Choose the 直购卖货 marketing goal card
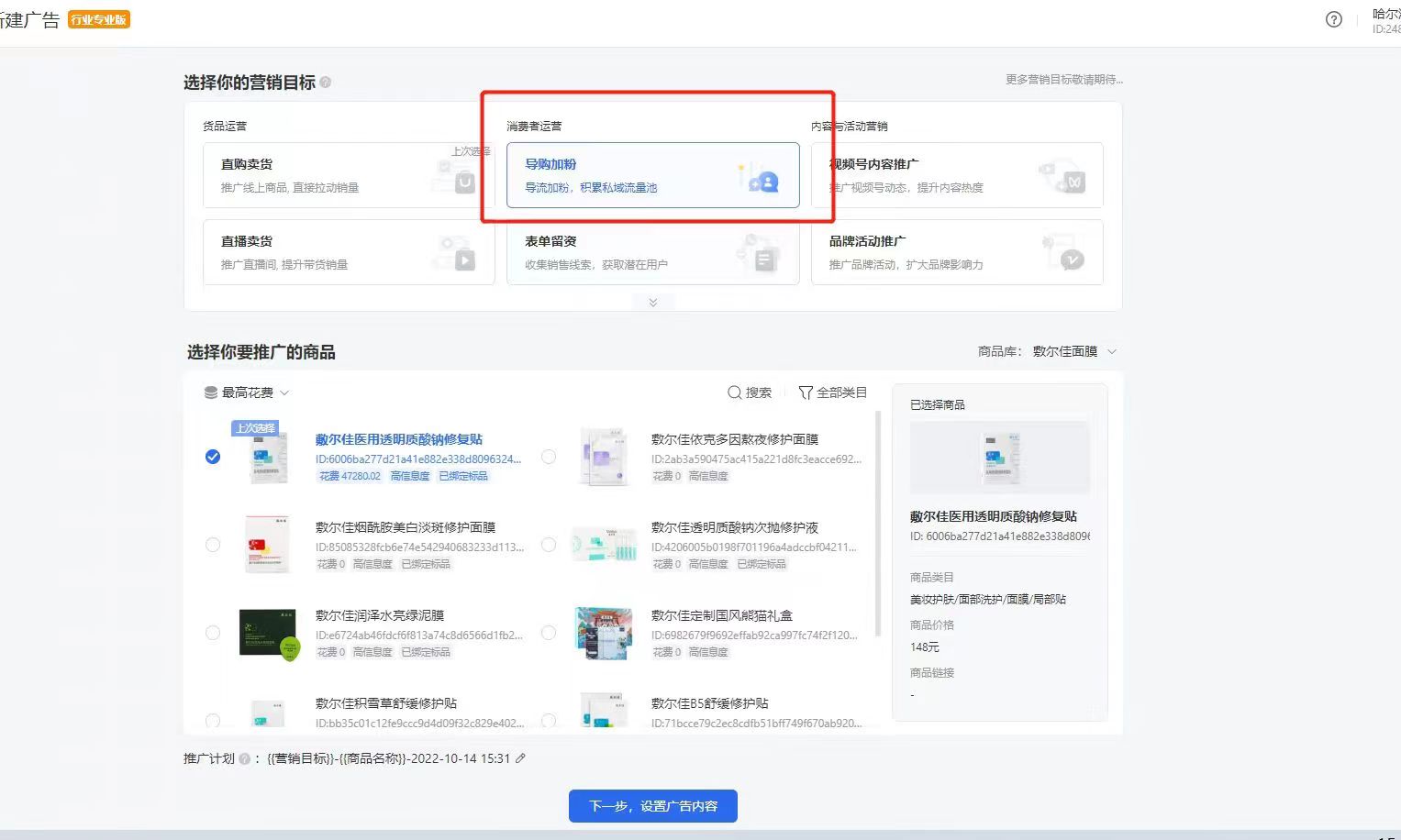1401x840 pixels. (x=349, y=175)
